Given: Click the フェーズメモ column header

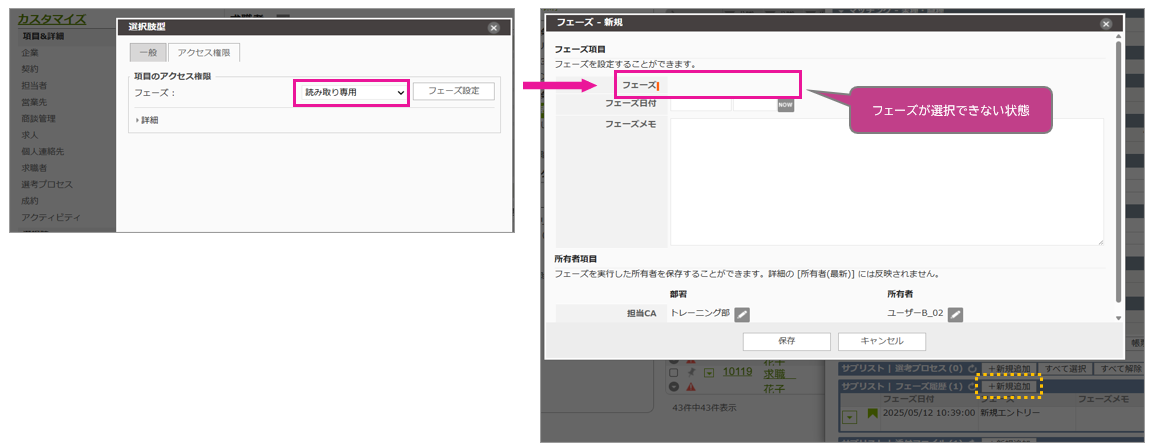Looking at the screenshot, I should 1102,400.
